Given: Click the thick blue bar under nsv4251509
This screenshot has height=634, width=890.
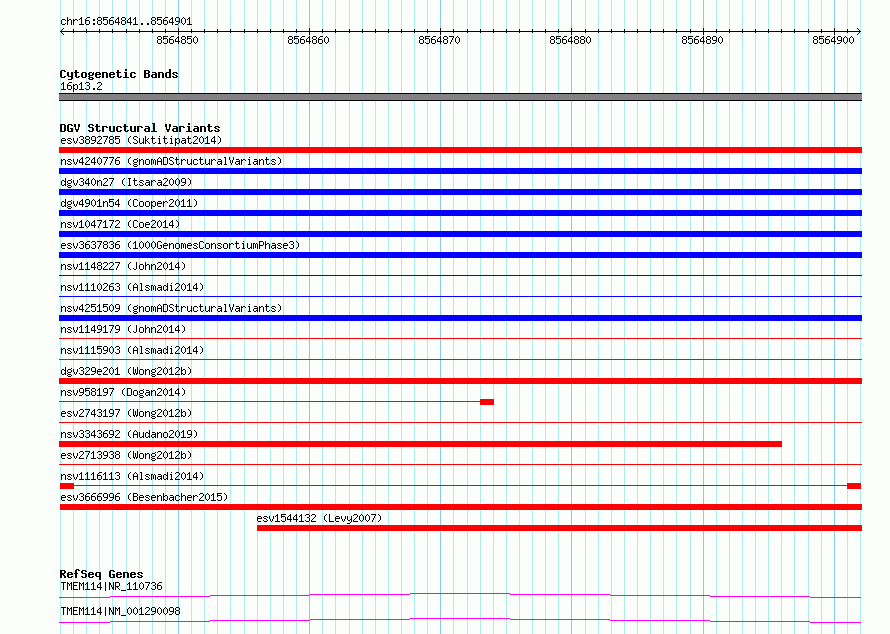Looking at the screenshot, I should coord(460,318).
